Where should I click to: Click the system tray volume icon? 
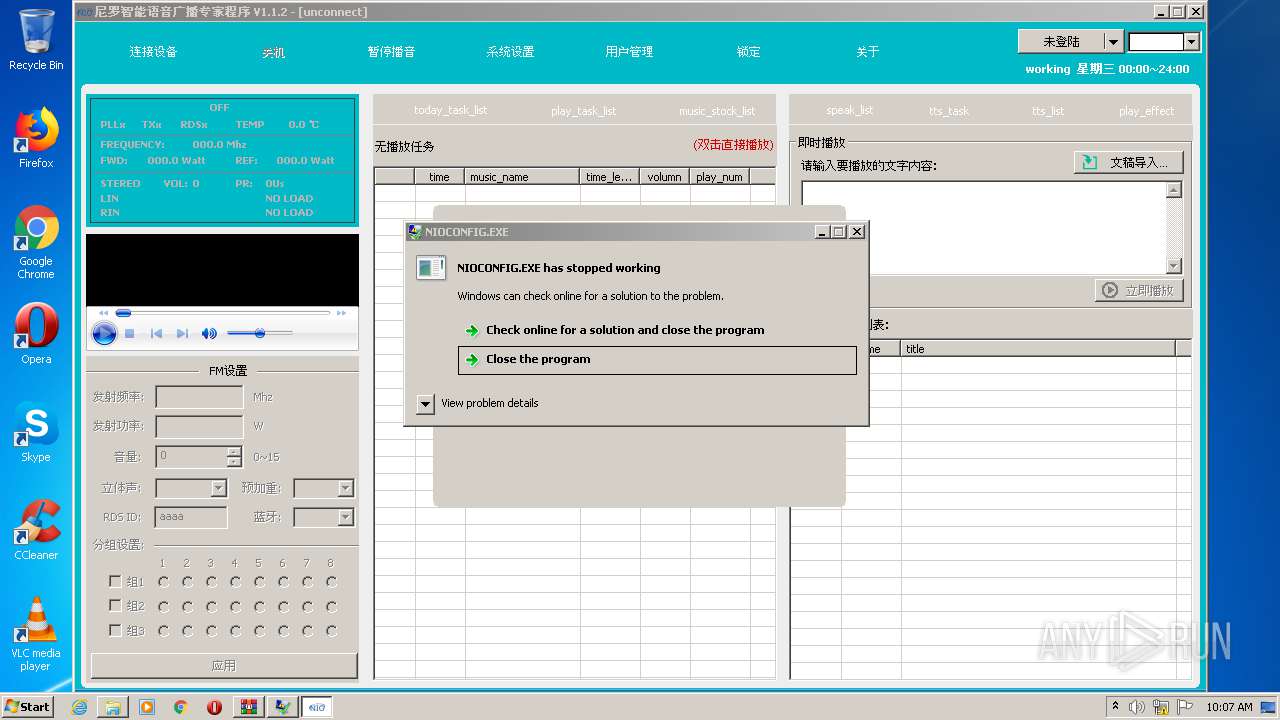point(1137,707)
